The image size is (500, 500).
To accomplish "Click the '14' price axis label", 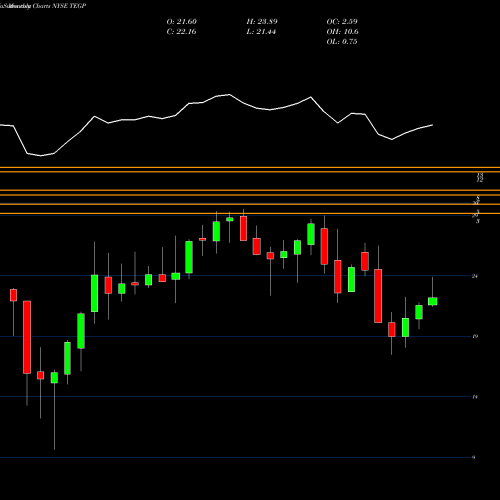I will [475, 397].
